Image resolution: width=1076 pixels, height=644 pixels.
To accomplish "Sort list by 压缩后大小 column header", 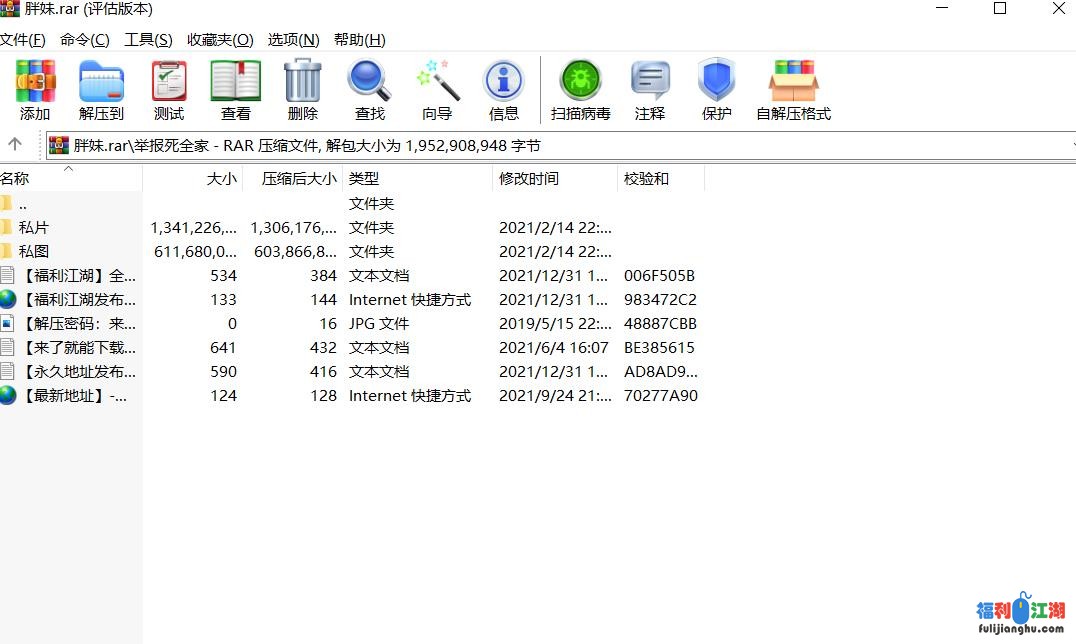I will pyautogui.click(x=299, y=179).
